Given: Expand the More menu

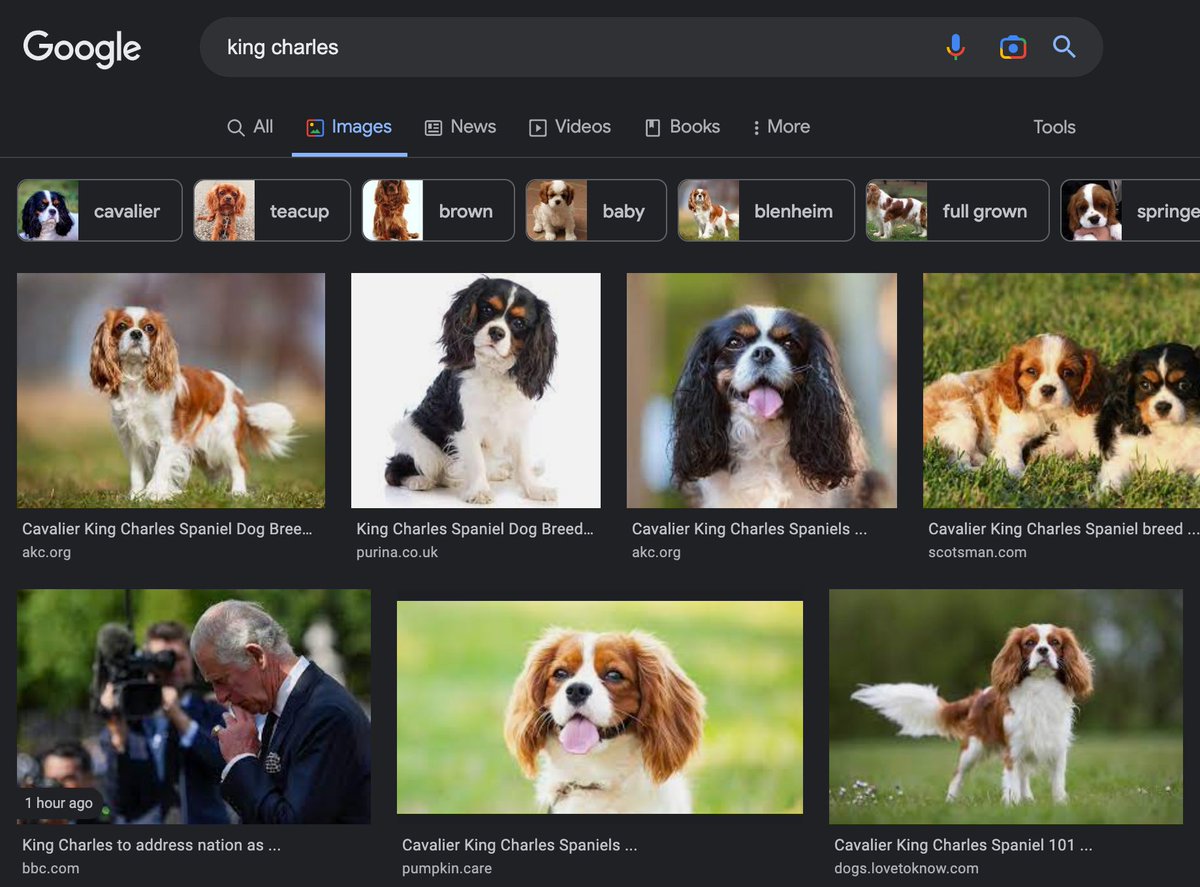Looking at the screenshot, I should 781,127.
